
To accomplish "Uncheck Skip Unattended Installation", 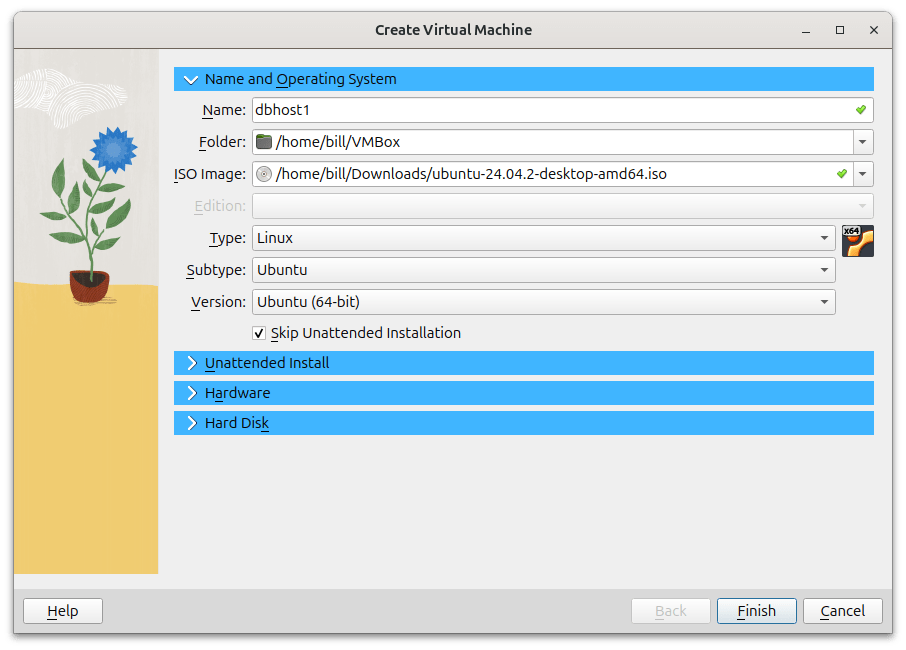I will coord(259,333).
